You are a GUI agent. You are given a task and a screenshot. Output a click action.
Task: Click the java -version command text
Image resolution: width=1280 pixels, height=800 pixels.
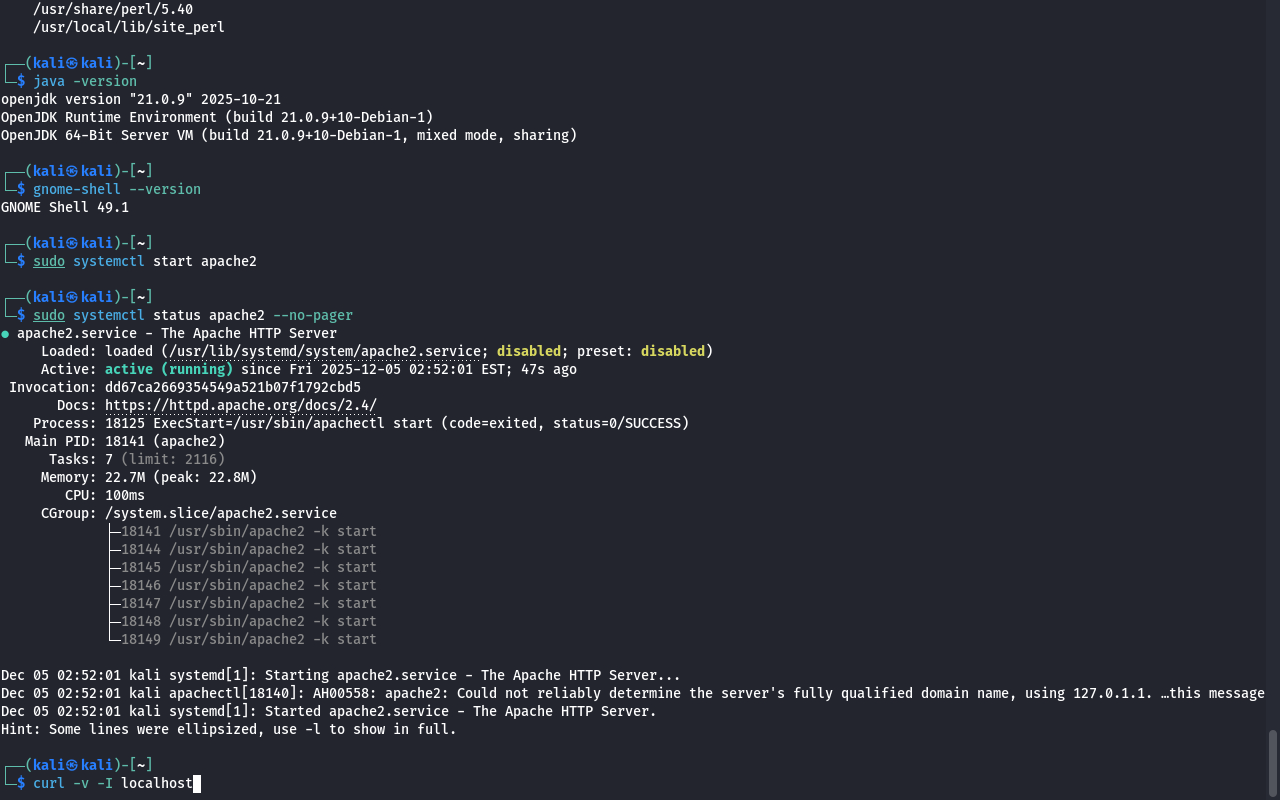point(85,81)
